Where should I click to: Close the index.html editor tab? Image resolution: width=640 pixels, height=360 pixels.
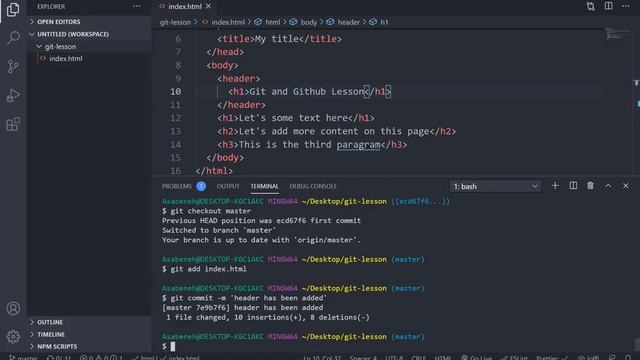coord(209,6)
